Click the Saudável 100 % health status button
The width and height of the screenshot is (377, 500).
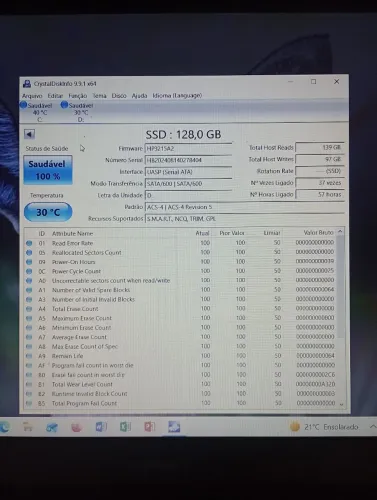[x=48, y=170]
